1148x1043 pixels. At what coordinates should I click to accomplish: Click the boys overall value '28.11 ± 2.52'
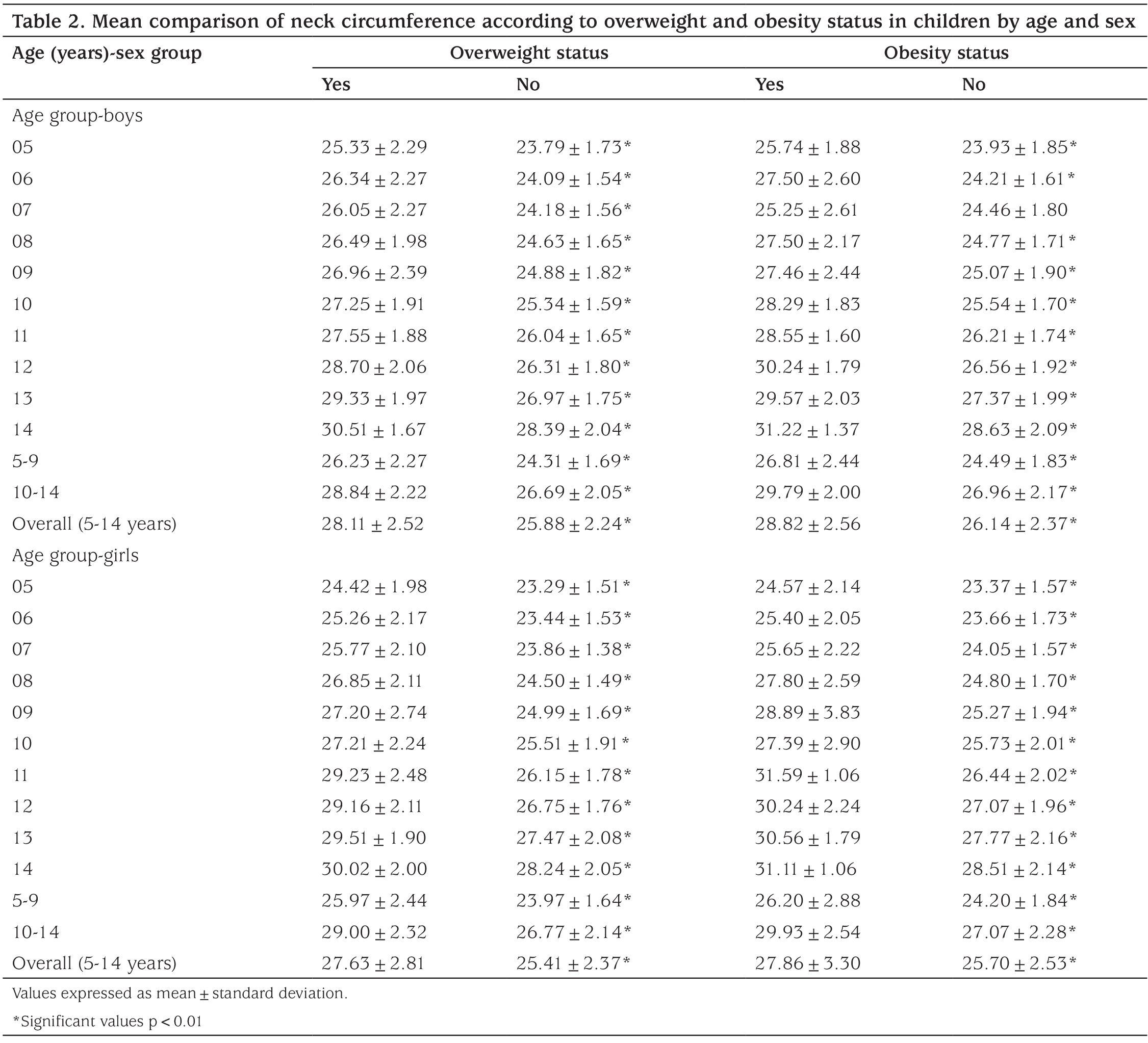[x=372, y=524]
